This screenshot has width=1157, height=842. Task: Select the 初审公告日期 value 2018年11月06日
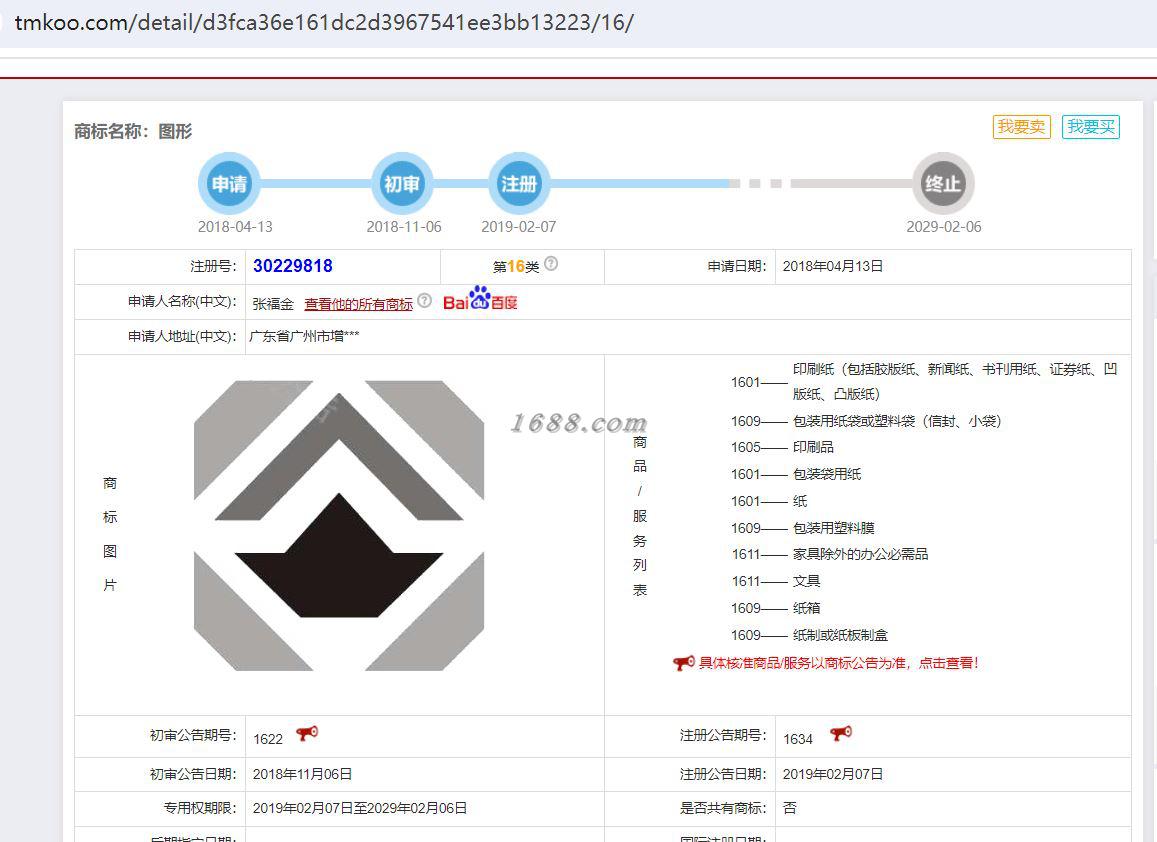click(302, 774)
